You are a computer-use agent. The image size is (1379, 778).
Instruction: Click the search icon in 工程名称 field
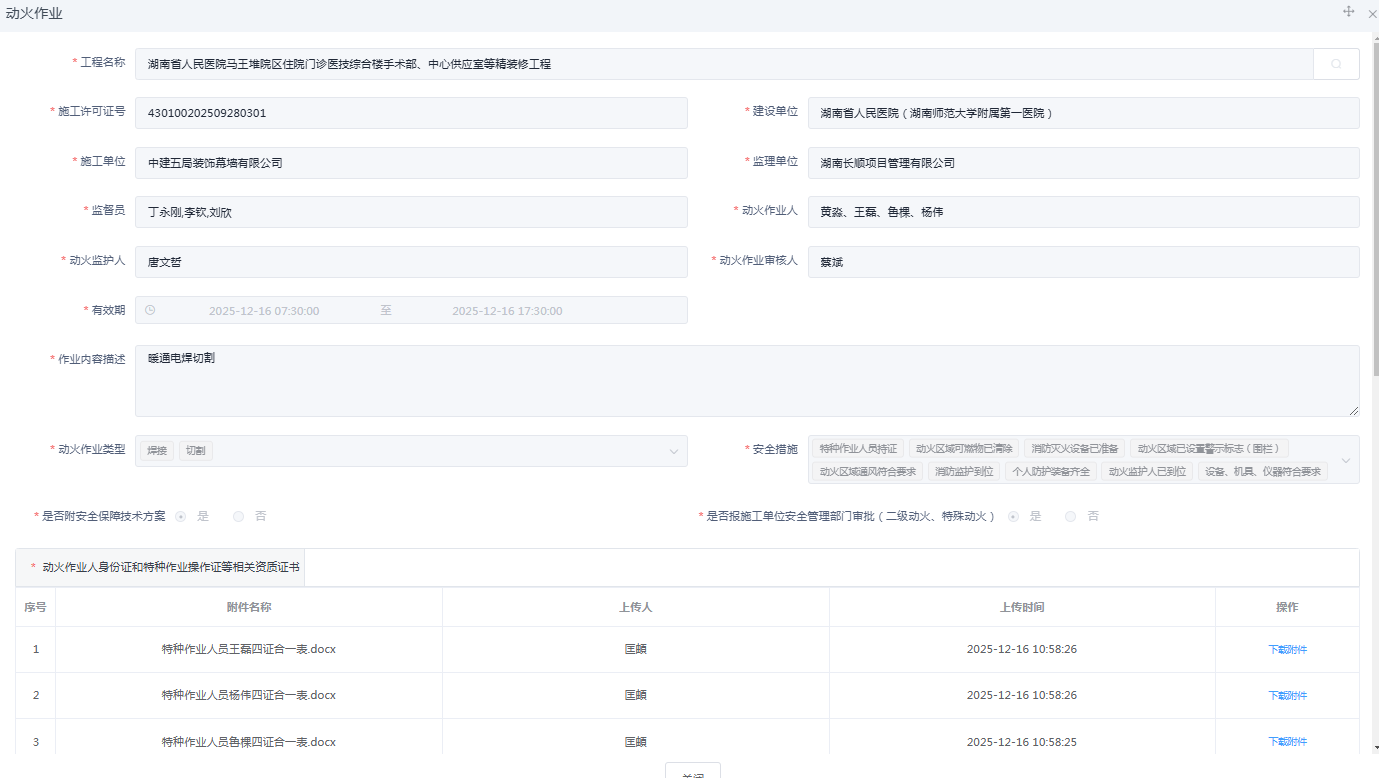click(x=1335, y=64)
